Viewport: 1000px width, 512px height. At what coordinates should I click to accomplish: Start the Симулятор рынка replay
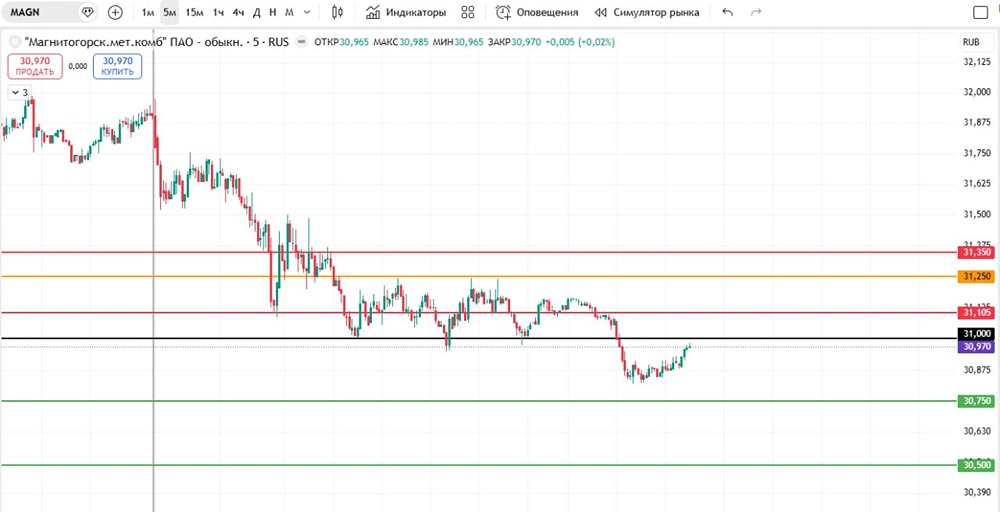click(647, 12)
